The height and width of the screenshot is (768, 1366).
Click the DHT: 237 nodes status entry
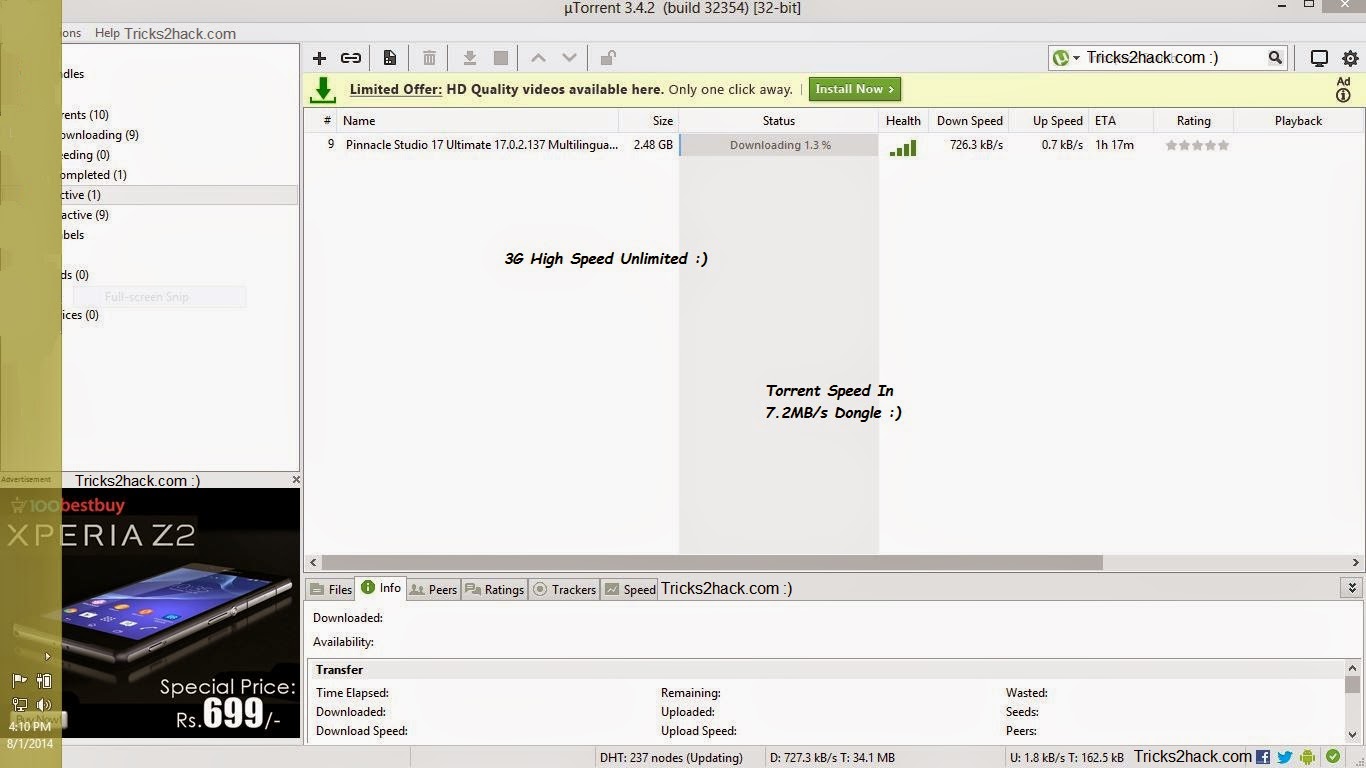pos(671,758)
